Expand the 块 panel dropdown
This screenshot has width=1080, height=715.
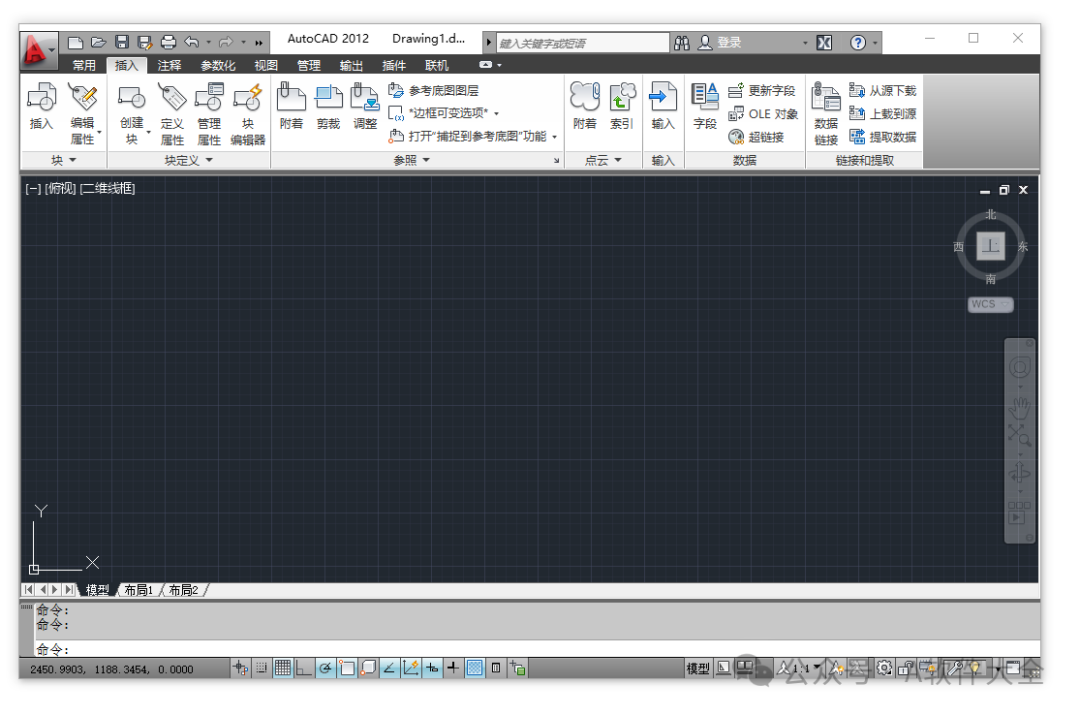[73, 160]
